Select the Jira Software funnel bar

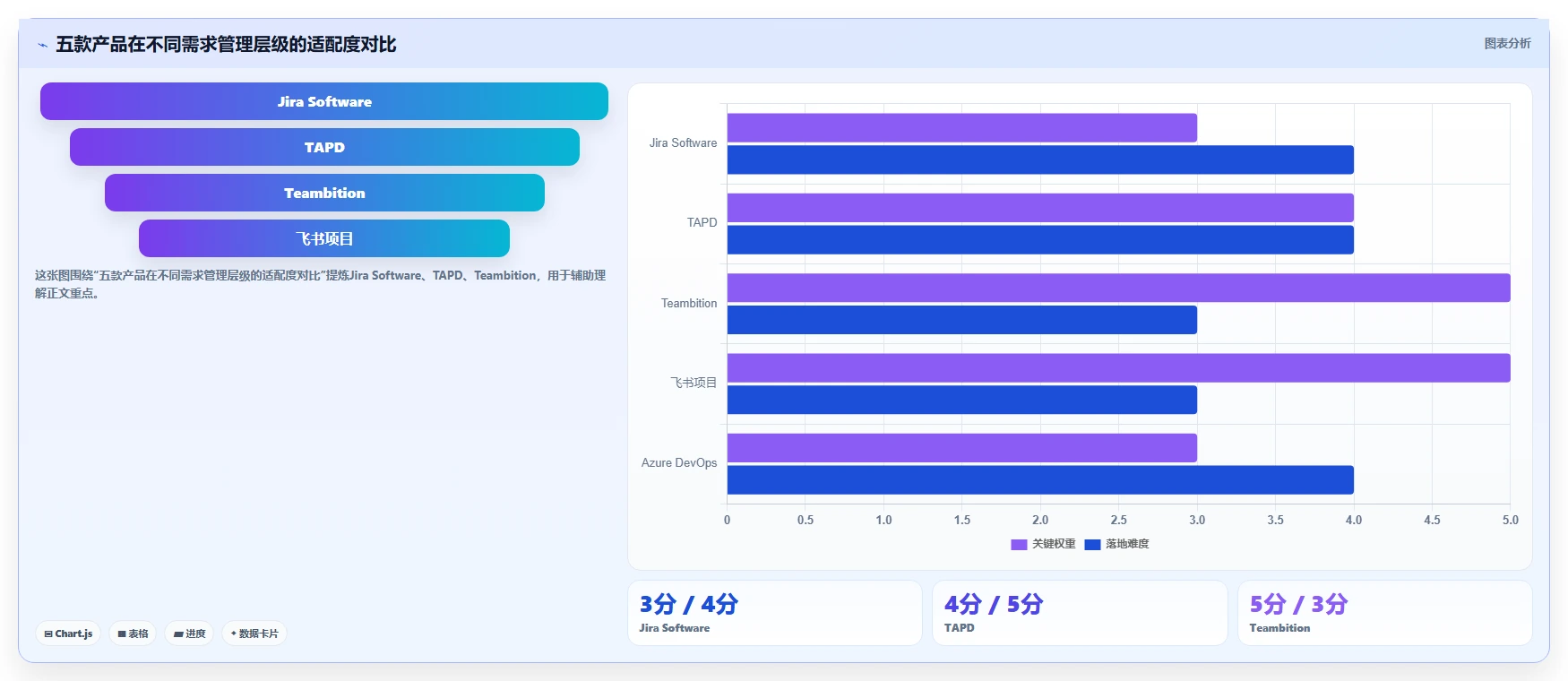pos(324,101)
